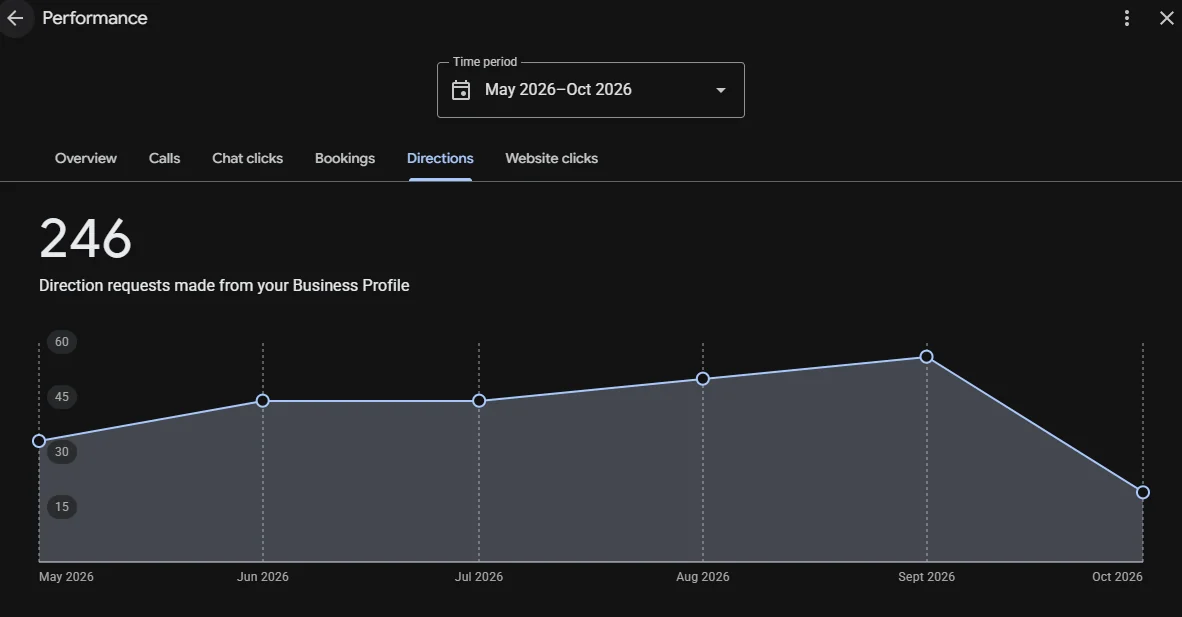The width and height of the screenshot is (1182, 617).
Task: Switch to the Overview tab
Action: 86,158
